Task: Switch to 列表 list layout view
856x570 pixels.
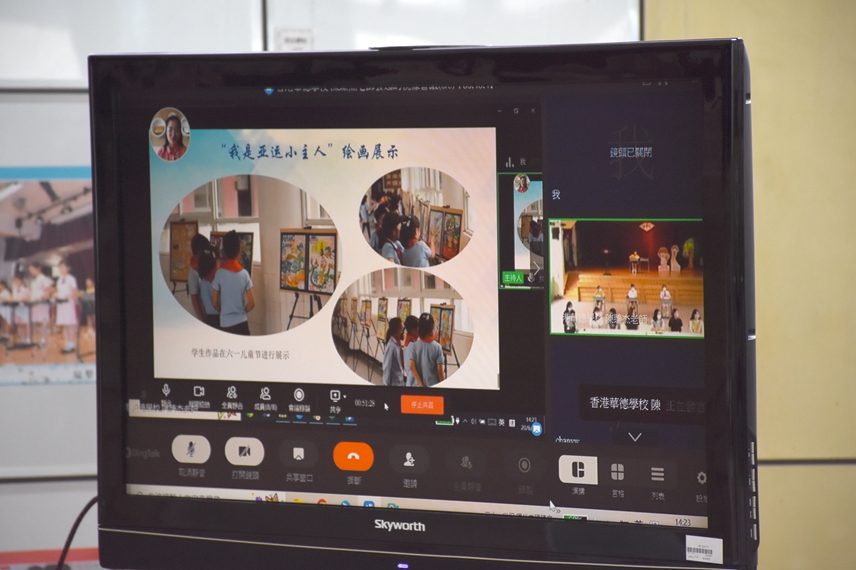Action: point(658,474)
